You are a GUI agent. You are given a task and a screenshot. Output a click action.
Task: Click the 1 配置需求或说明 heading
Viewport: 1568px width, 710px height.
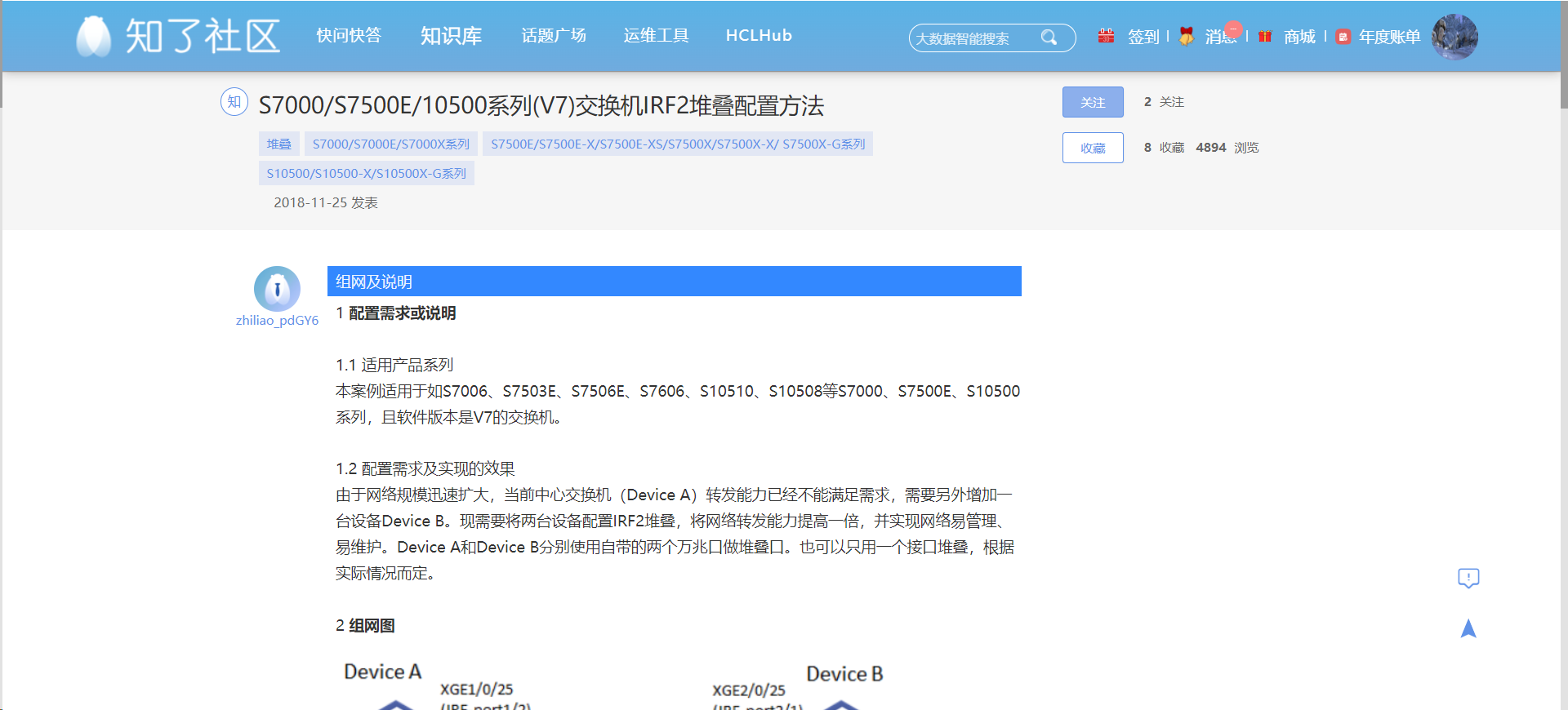point(396,313)
